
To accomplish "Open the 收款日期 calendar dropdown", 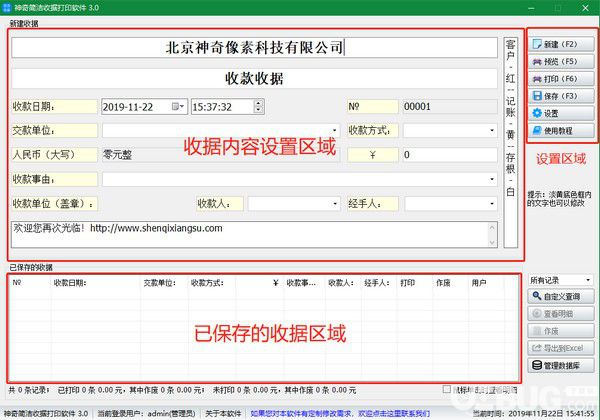I will pyautogui.click(x=178, y=107).
